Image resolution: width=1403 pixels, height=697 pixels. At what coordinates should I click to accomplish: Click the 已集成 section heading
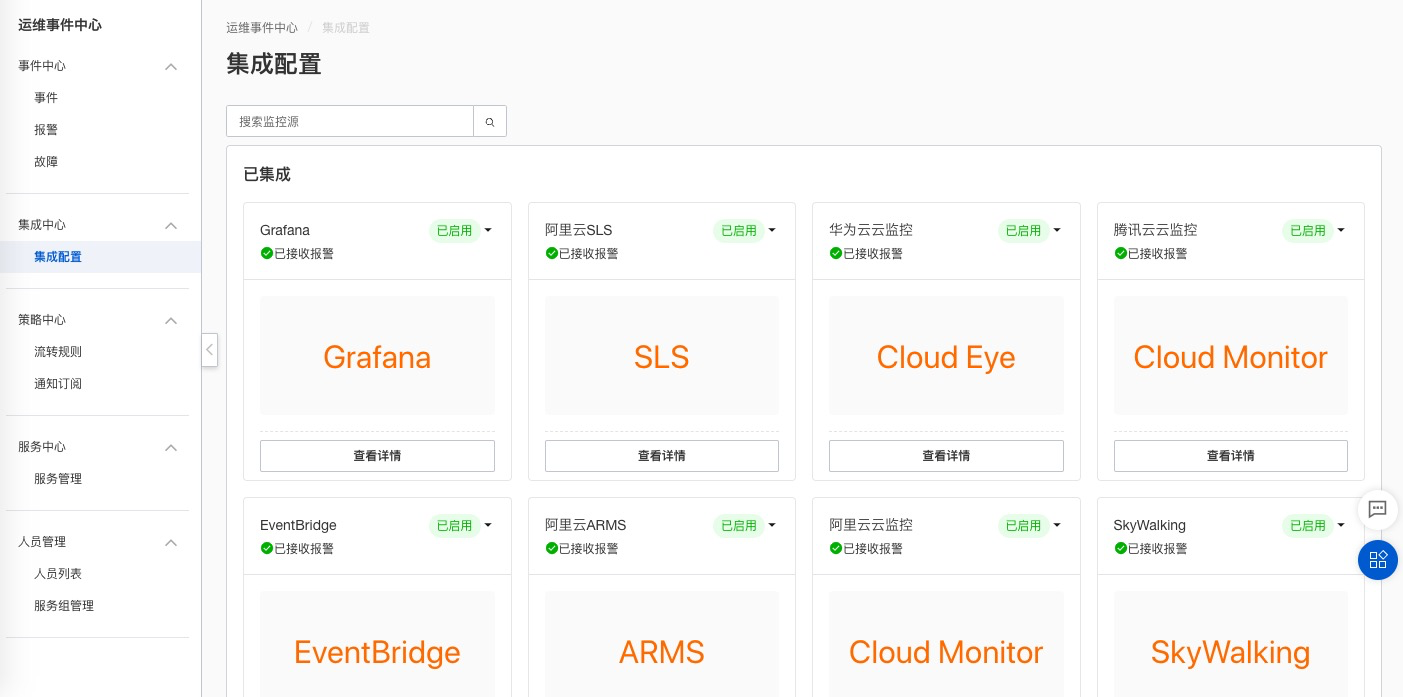click(x=267, y=174)
